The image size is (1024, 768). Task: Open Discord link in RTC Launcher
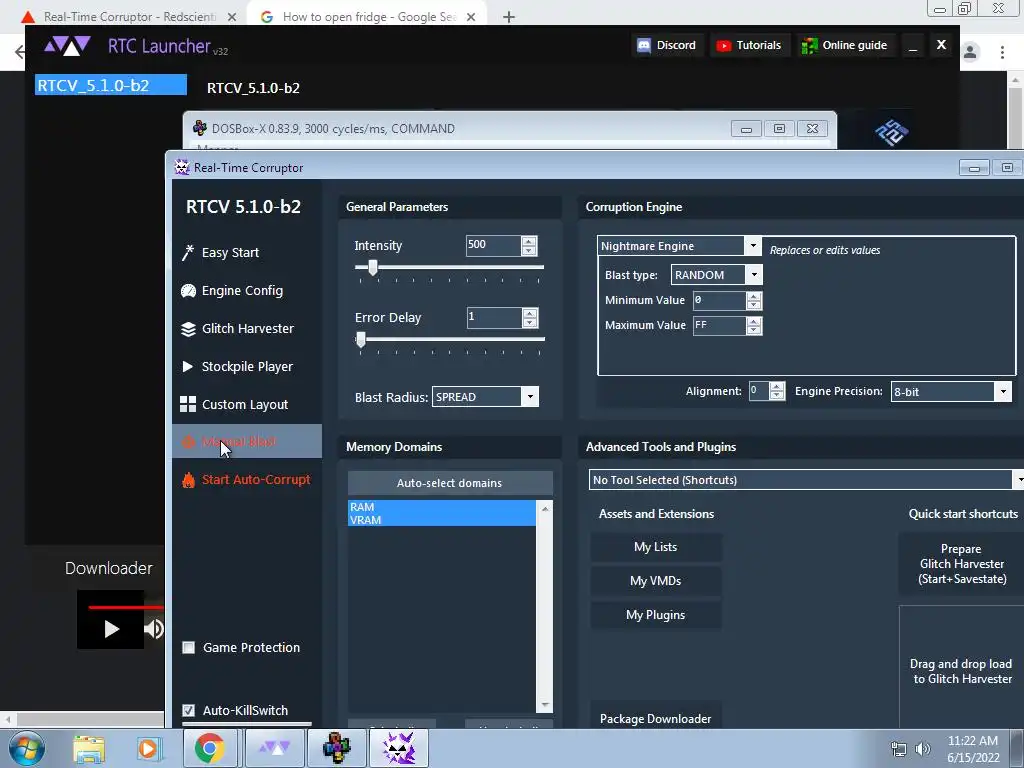click(667, 45)
